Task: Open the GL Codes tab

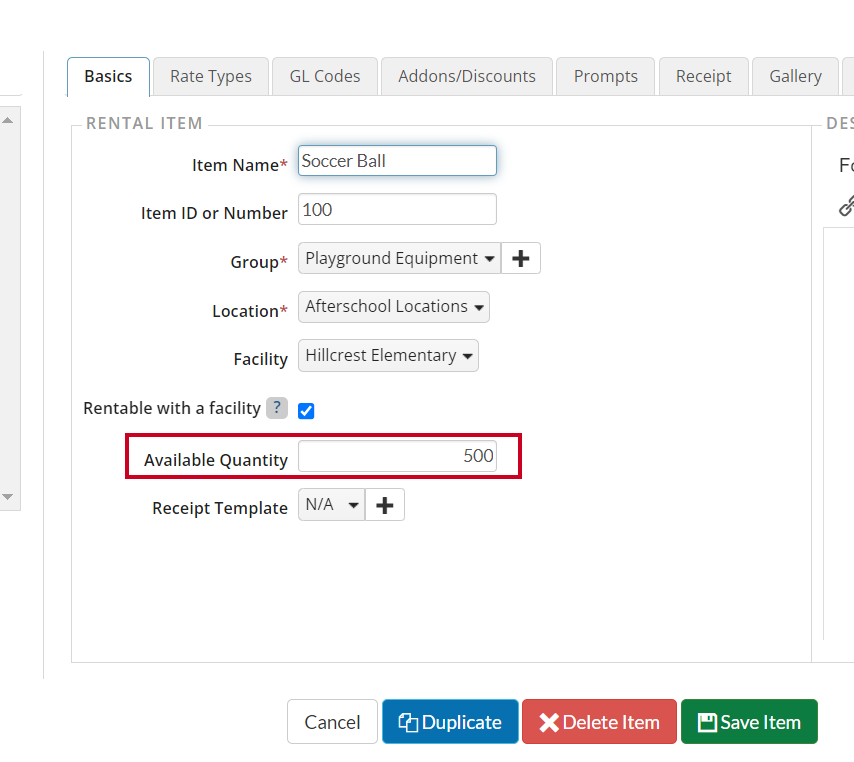Action: click(325, 77)
